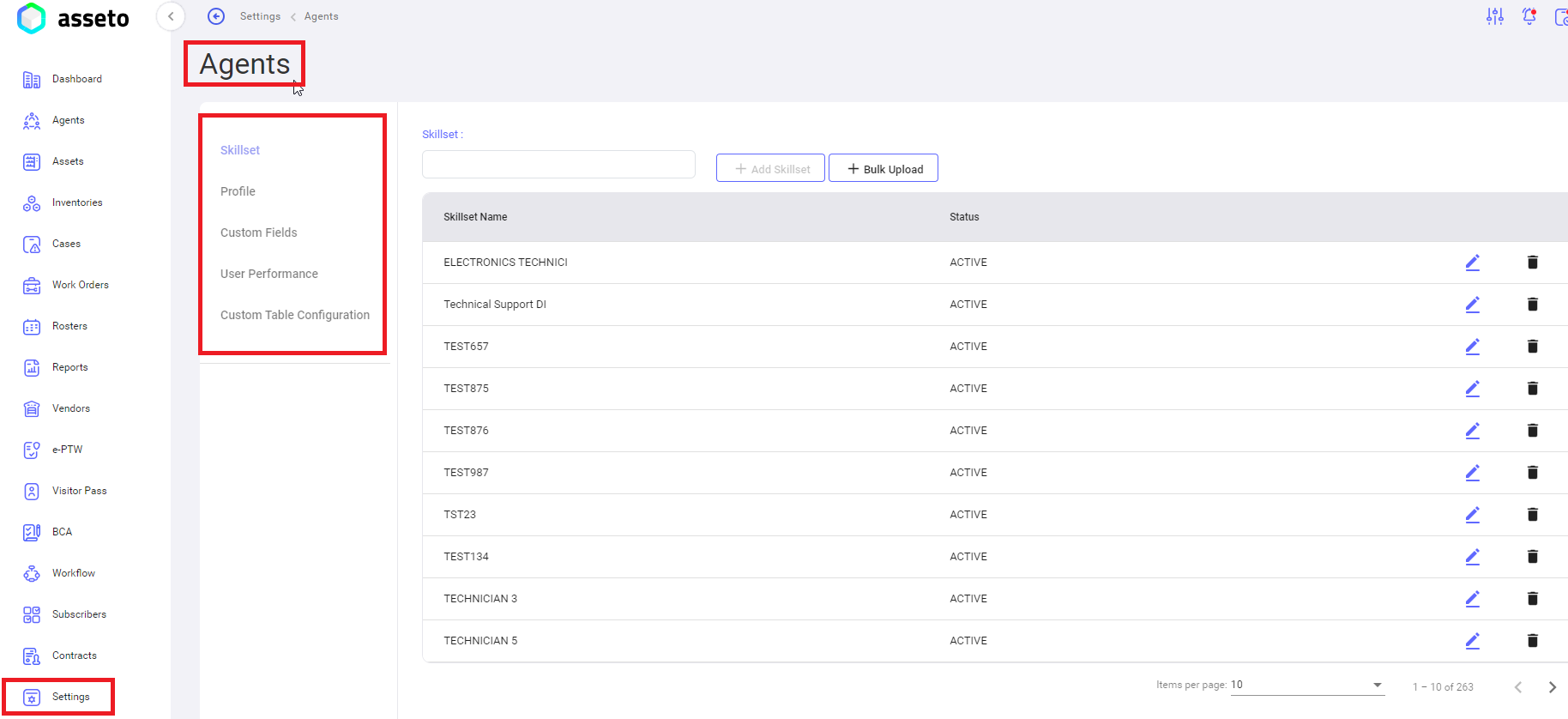Delete Technical Support DI skillset
1568x719 pixels.
tap(1532, 305)
